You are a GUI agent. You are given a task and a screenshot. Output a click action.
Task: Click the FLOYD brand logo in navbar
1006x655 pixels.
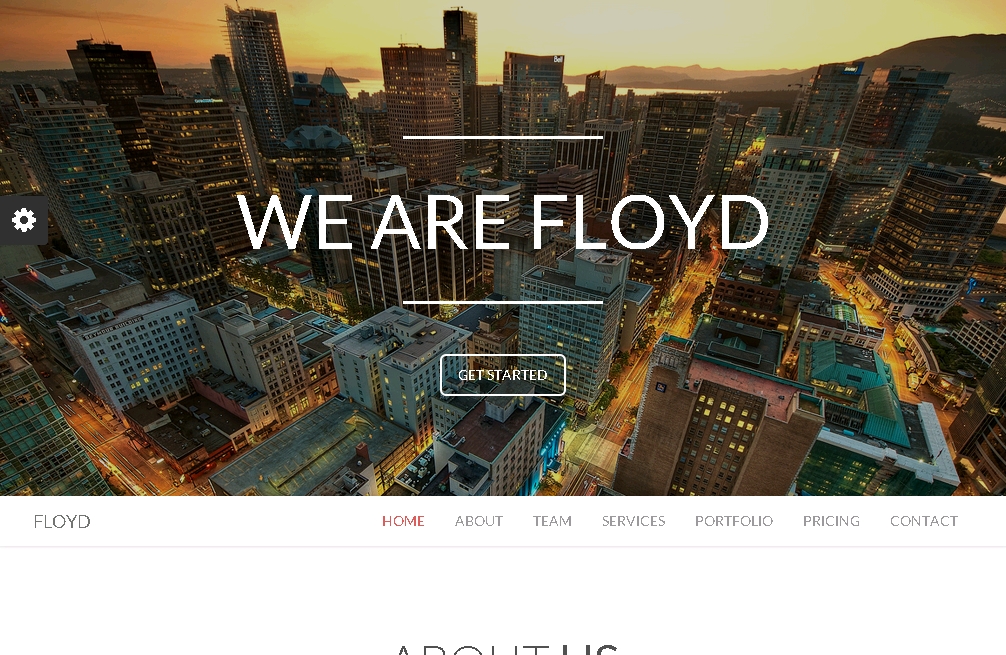[x=62, y=522]
